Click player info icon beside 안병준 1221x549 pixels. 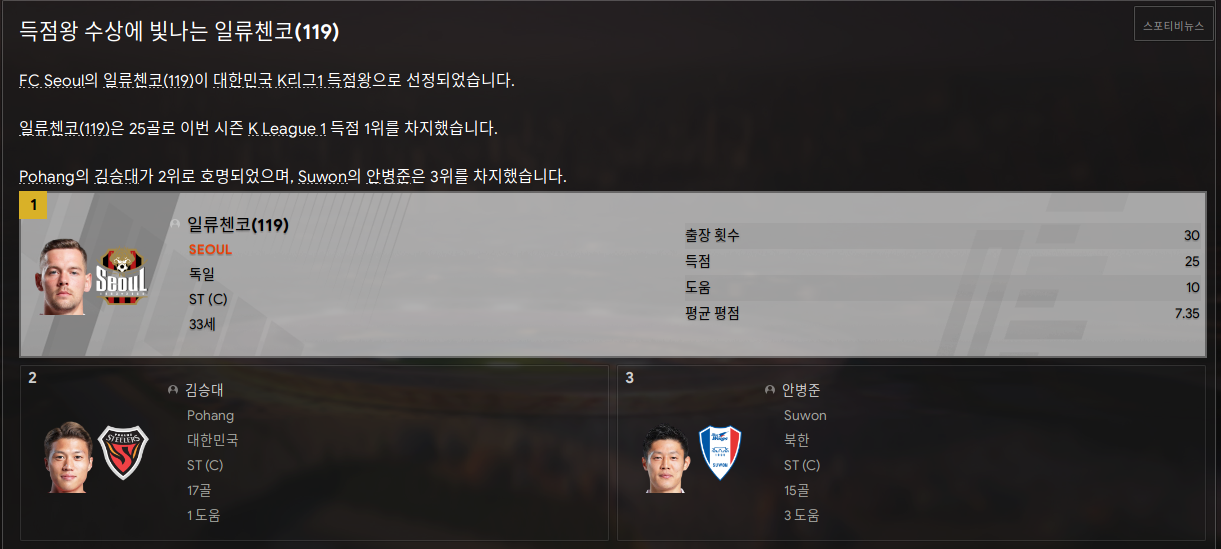770,390
